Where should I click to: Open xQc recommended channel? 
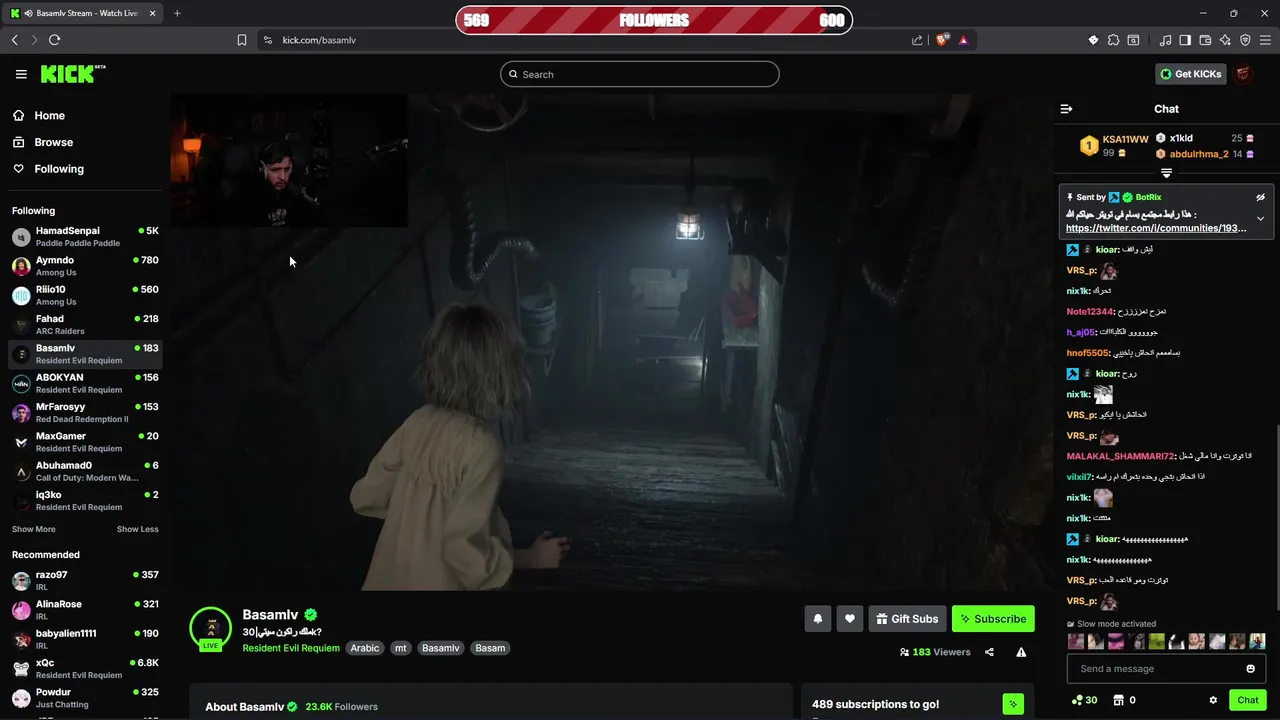pyautogui.click(x=85, y=668)
